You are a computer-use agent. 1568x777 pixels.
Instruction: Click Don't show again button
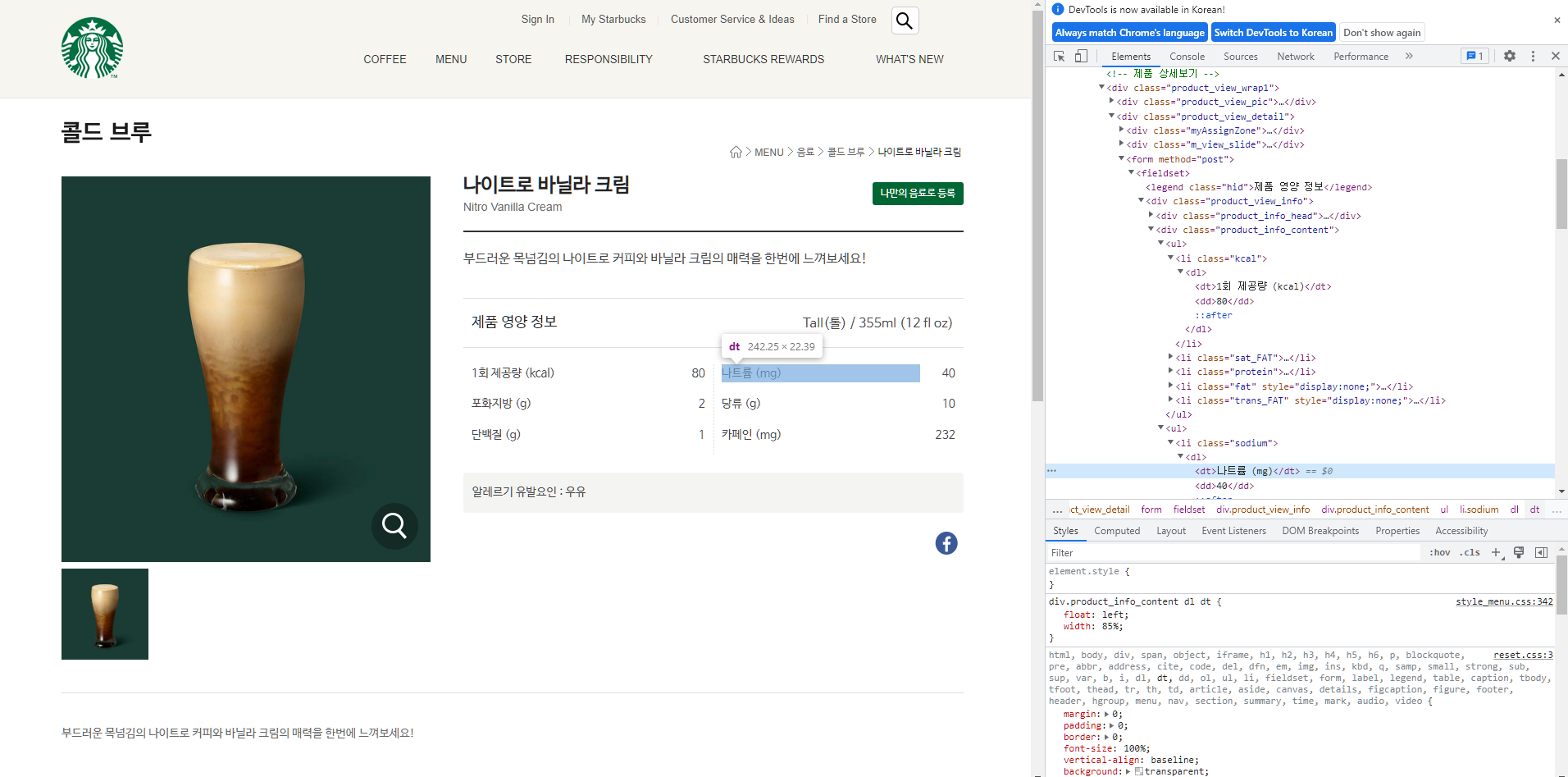(x=1382, y=33)
